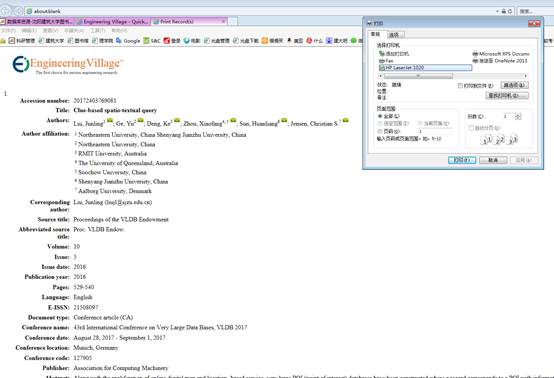Viewport: 554px width, 378px height.
Task: Click right arrow of printer list scrollbar
Action: tap(526, 76)
